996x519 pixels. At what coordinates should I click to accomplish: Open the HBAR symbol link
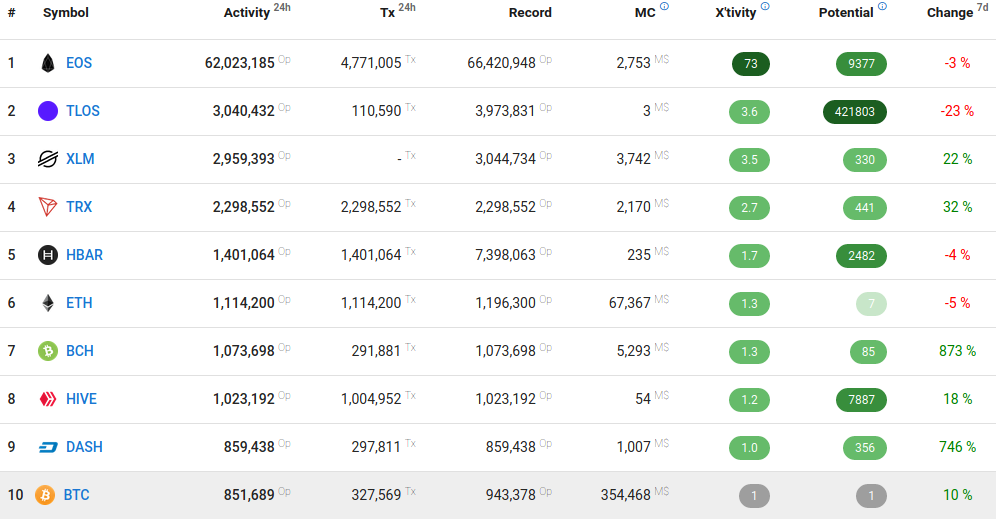(84, 255)
